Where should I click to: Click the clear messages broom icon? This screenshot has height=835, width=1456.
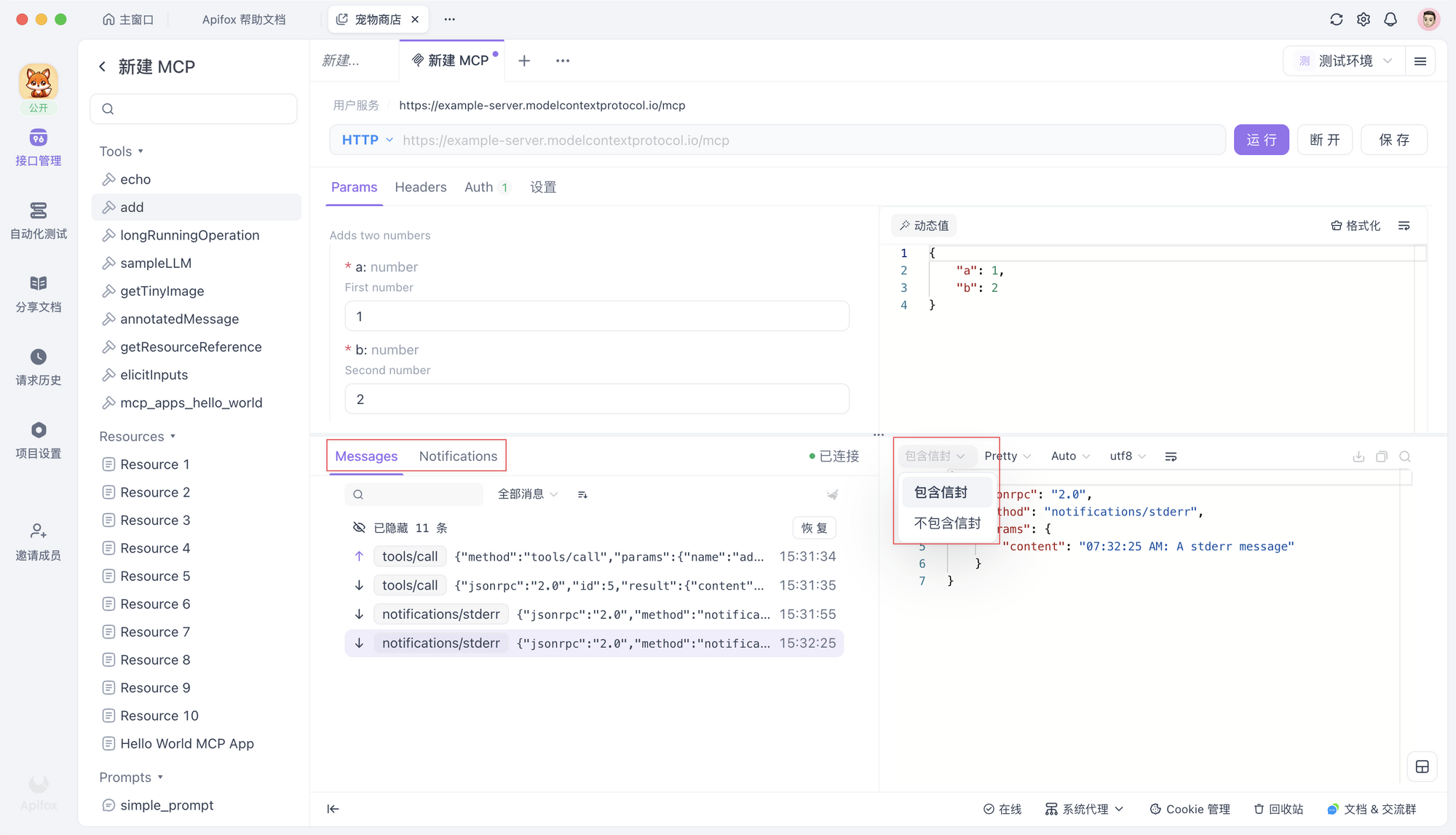[832, 494]
